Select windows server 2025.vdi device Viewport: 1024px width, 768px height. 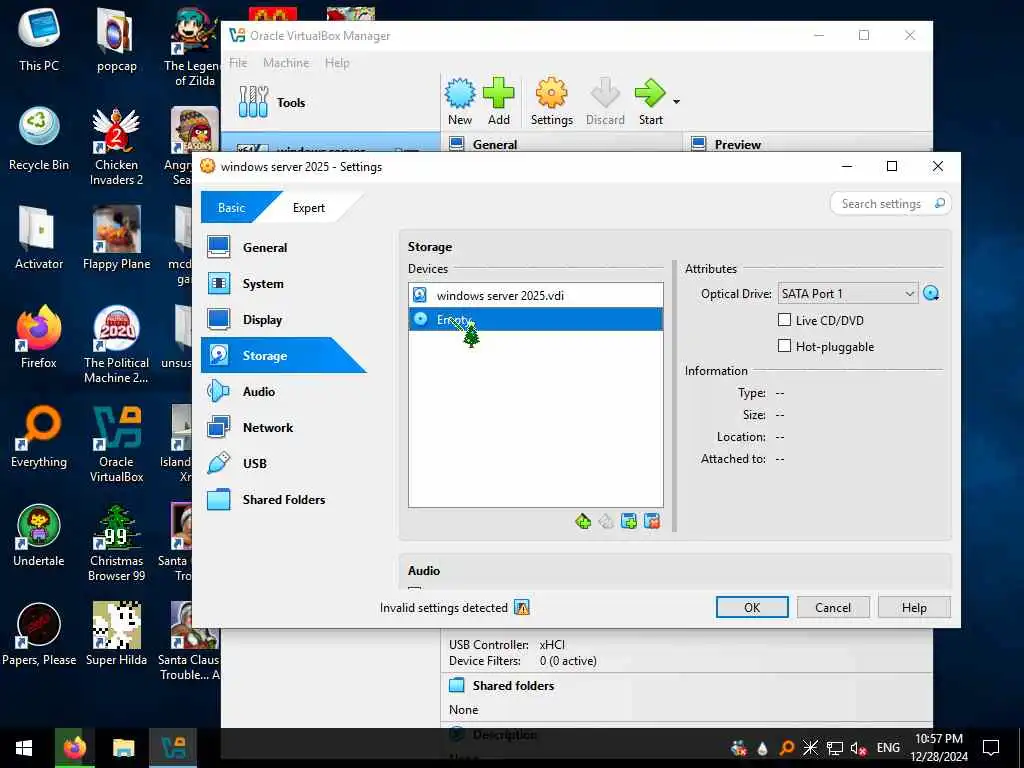pyautogui.click(x=536, y=295)
